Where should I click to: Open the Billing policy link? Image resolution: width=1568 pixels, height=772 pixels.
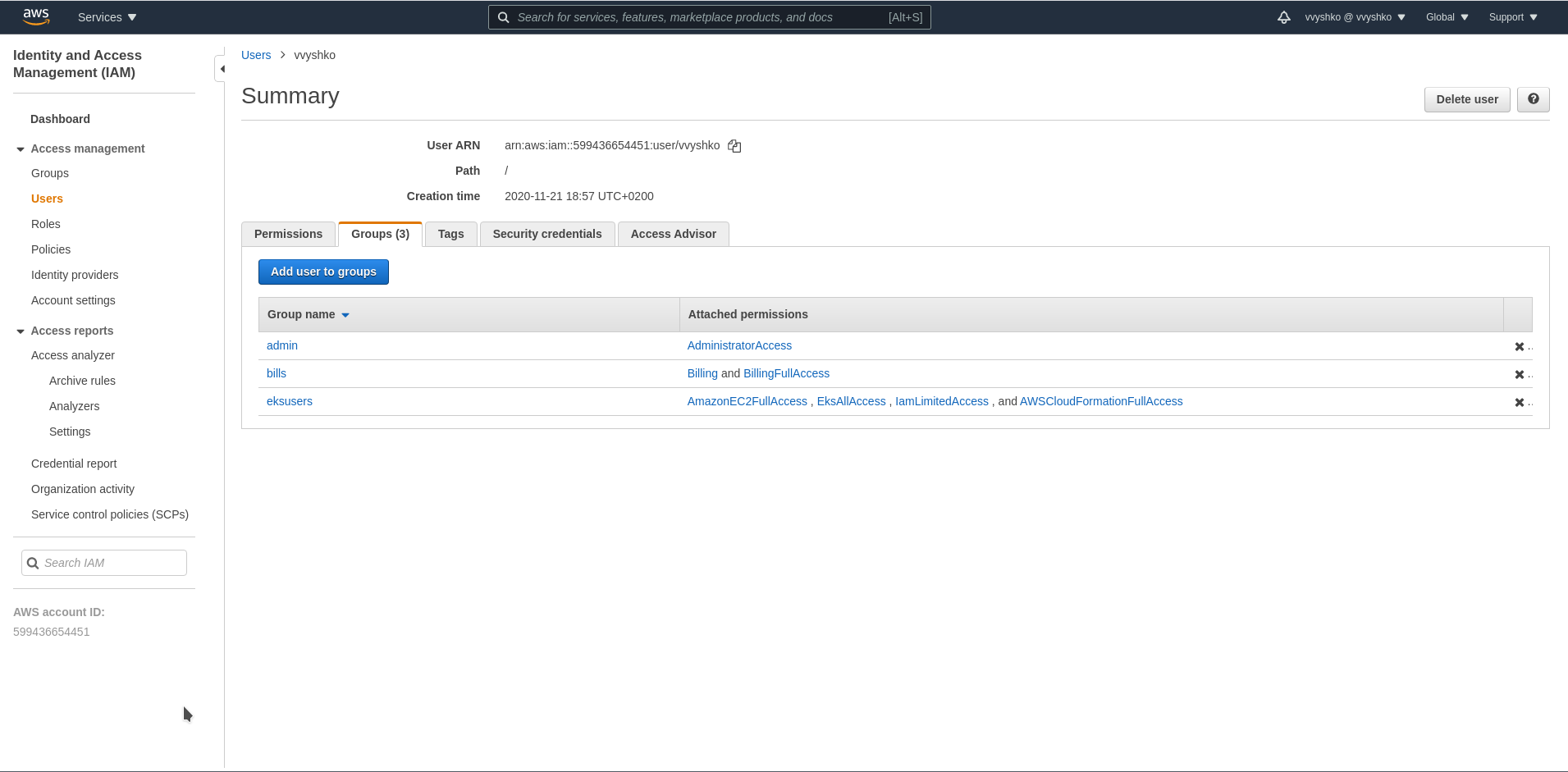[702, 373]
